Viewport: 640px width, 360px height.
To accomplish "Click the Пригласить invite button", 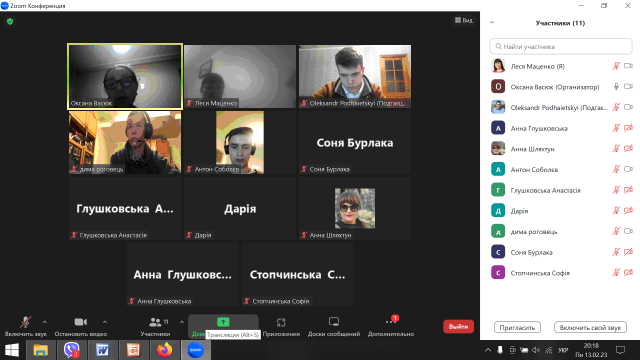I will [517, 327].
